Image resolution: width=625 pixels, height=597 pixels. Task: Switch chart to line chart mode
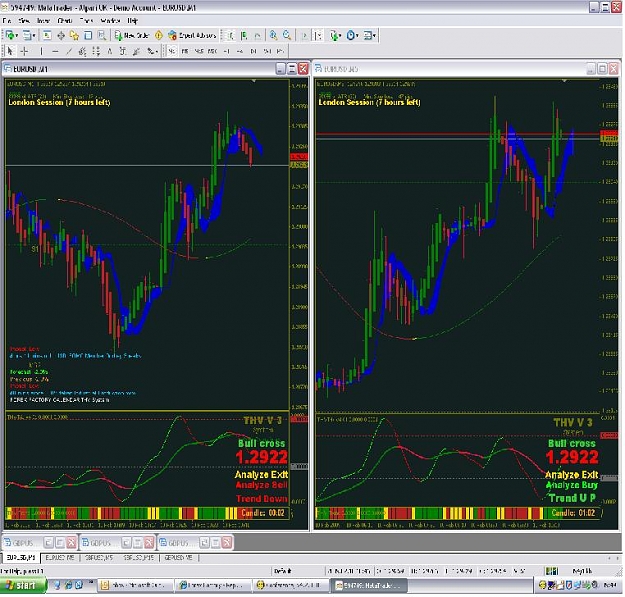coord(258,35)
